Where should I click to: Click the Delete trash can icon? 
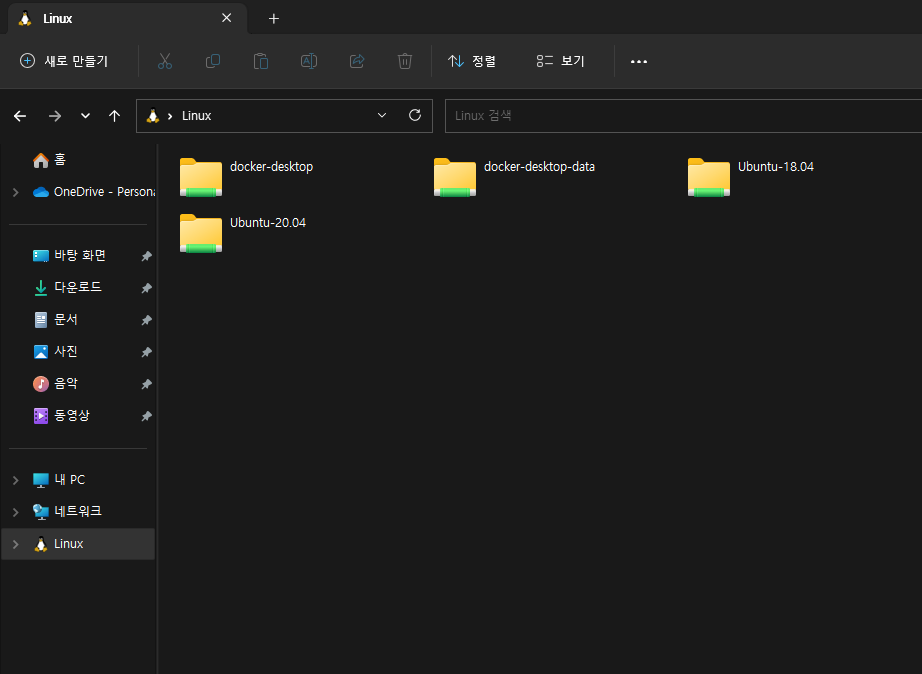[405, 61]
